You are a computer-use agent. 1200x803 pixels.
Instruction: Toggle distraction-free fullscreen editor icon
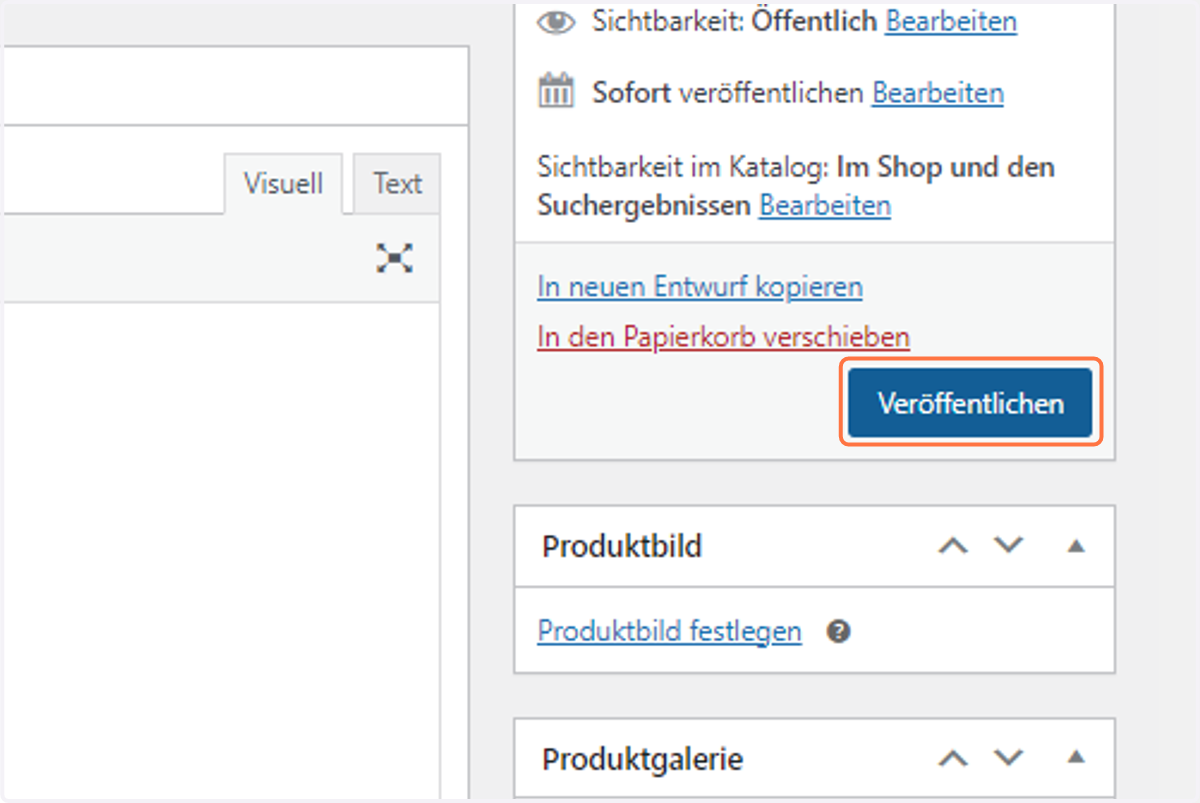[395, 258]
